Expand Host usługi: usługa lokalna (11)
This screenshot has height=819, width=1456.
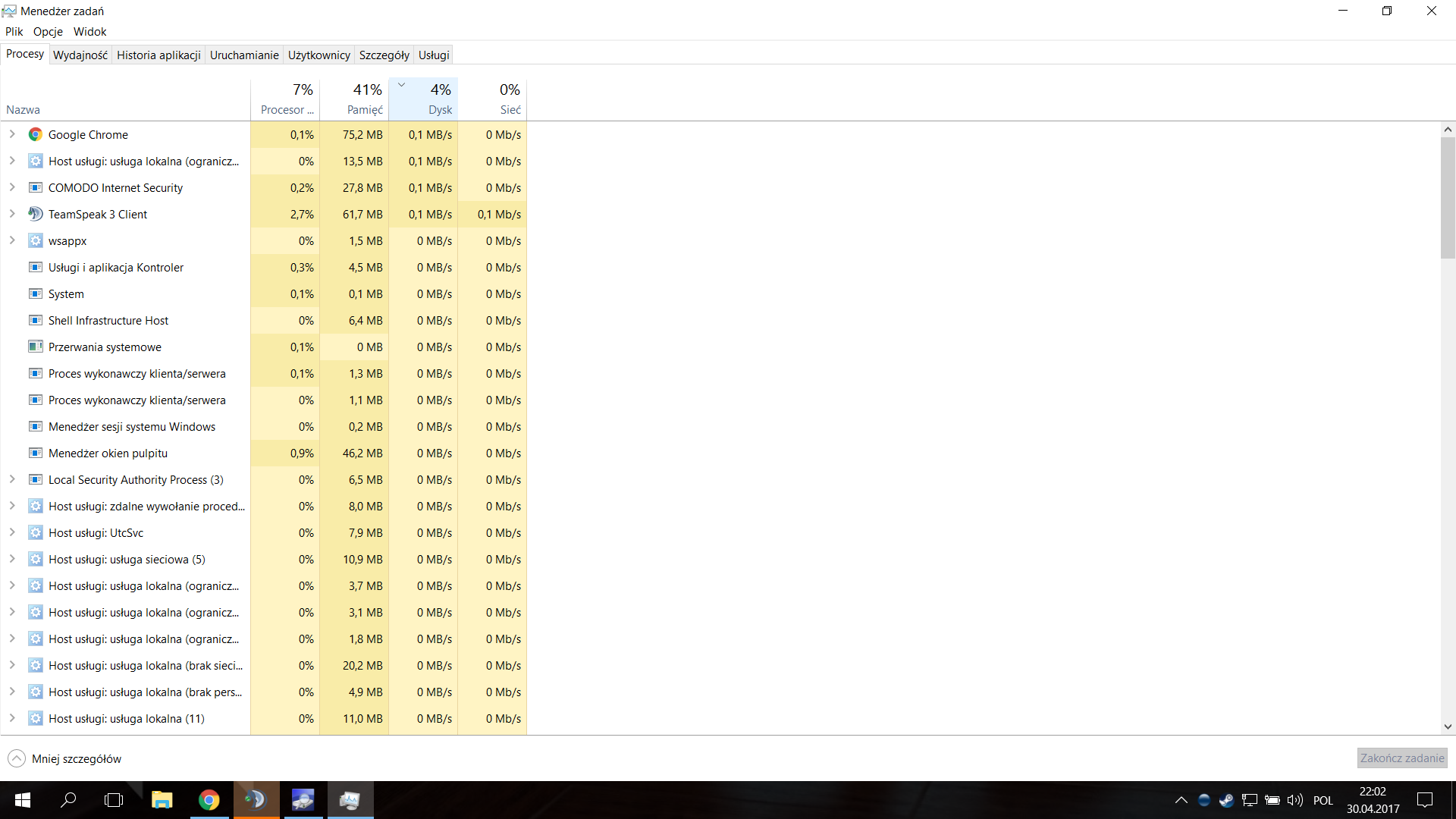click(12, 718)
